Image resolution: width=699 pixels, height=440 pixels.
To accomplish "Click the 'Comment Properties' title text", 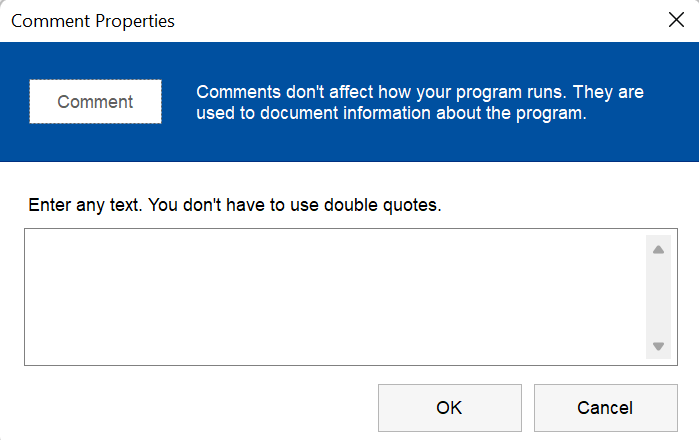I will (93, 21).
